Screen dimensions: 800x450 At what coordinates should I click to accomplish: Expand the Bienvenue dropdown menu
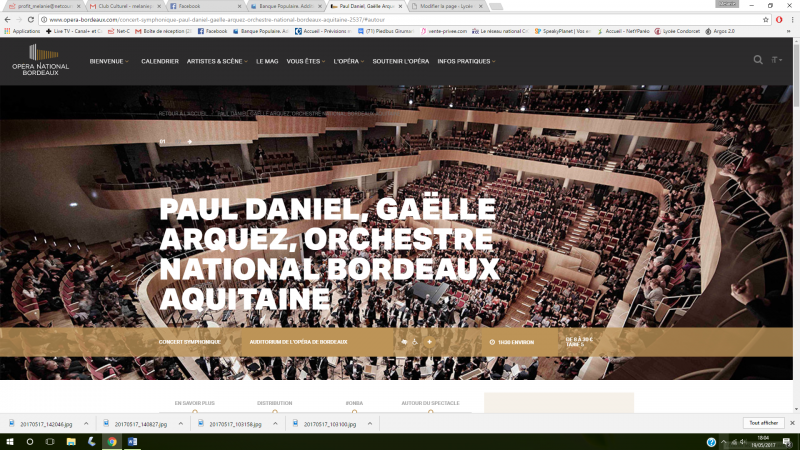109,61
